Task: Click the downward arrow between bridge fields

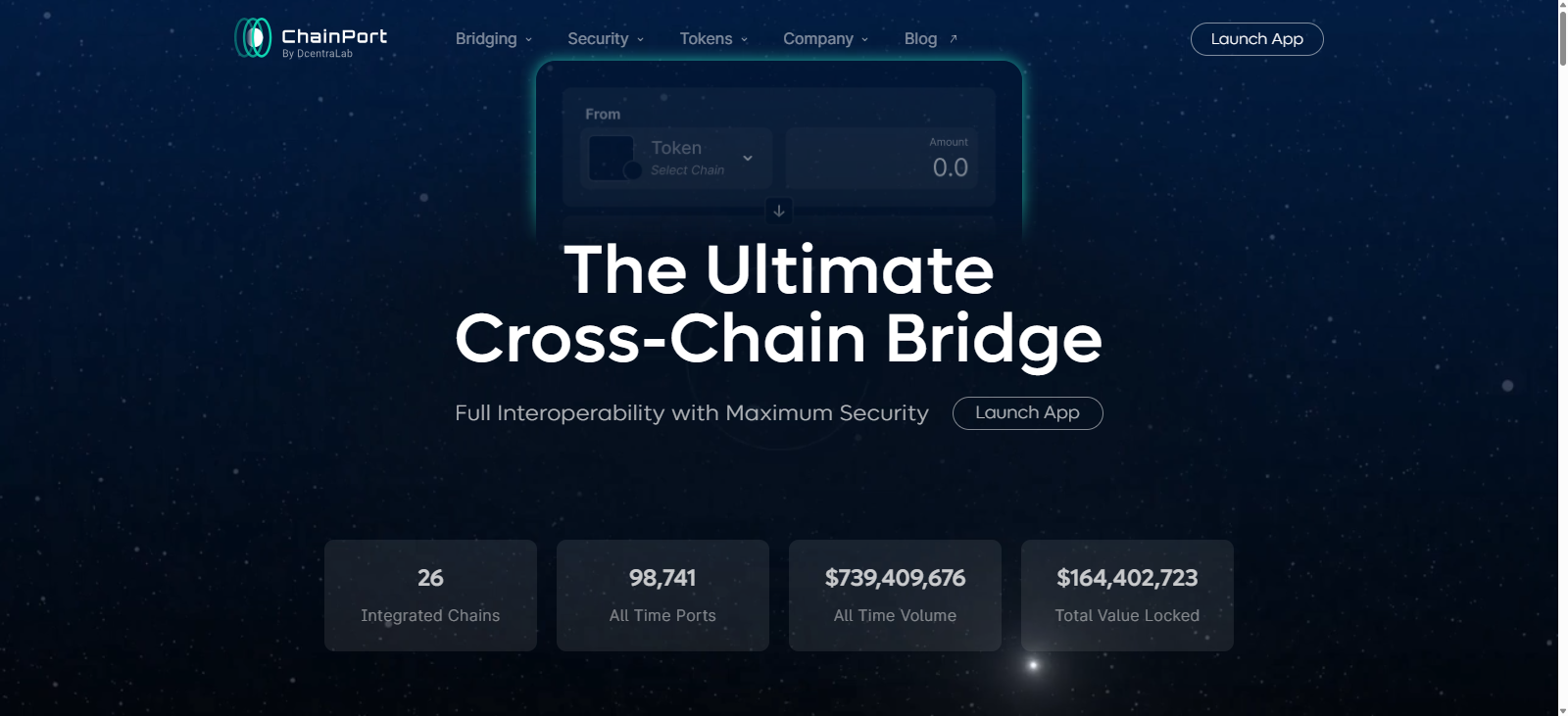Action: coord(778,209)
